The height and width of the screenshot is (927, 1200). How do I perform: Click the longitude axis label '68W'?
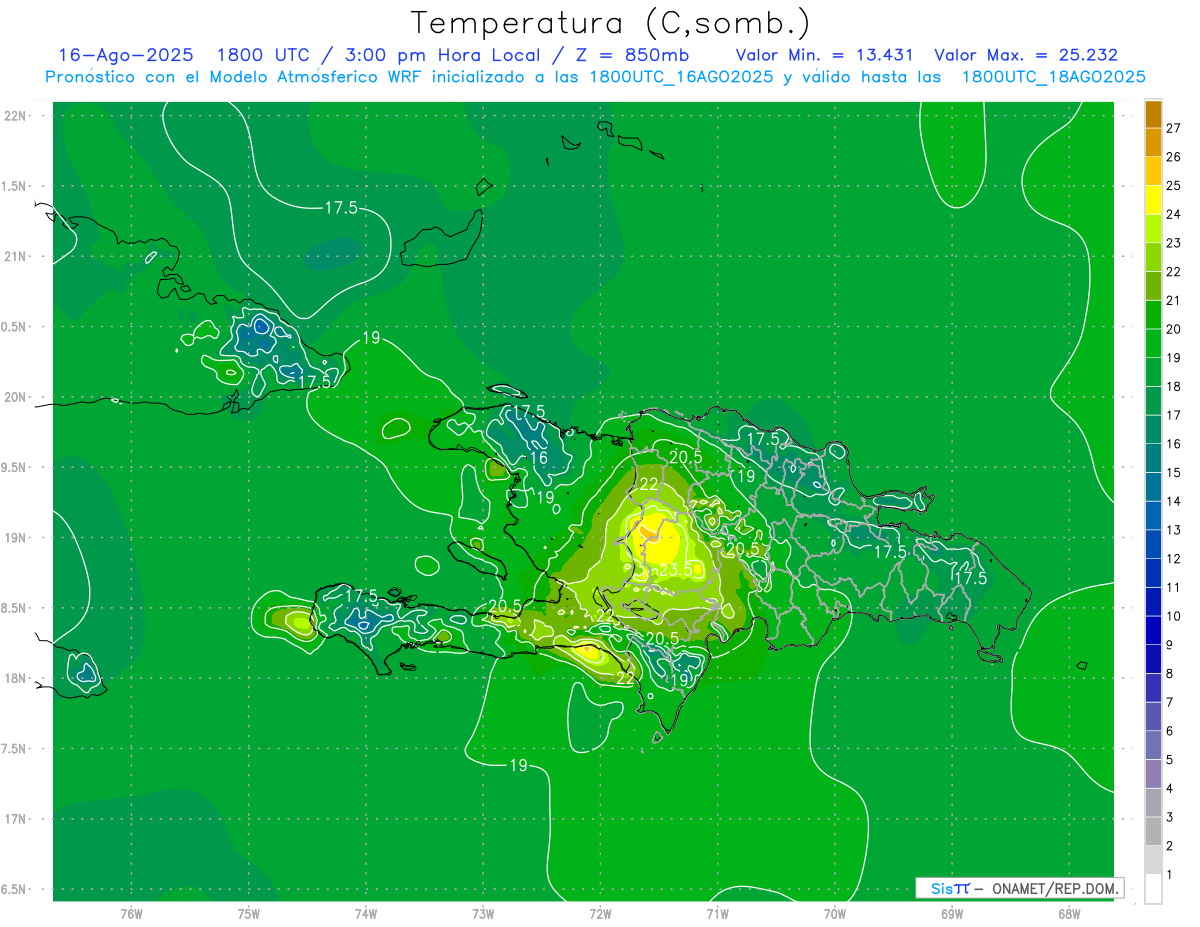click(1069, 913)
